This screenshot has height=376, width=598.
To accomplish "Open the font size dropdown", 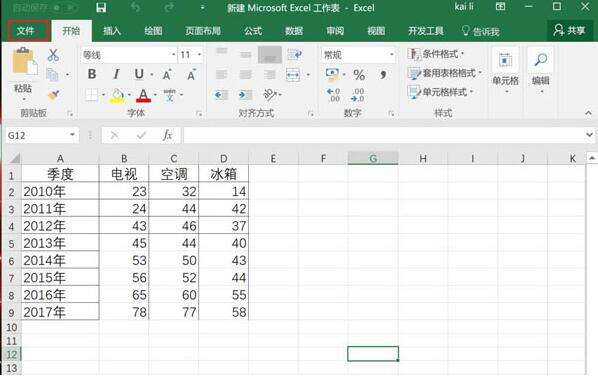I will click(x=199, y=55).
